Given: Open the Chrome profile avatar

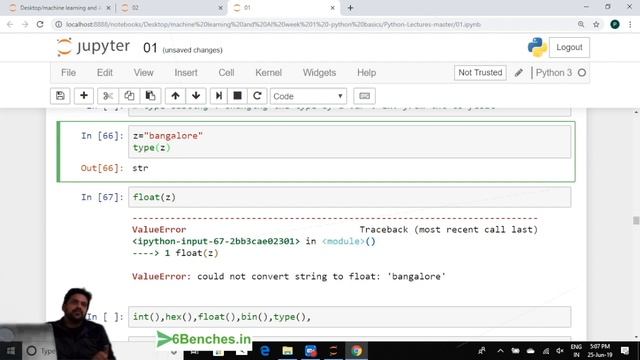Looking at the screenshot, I should 615,24.
